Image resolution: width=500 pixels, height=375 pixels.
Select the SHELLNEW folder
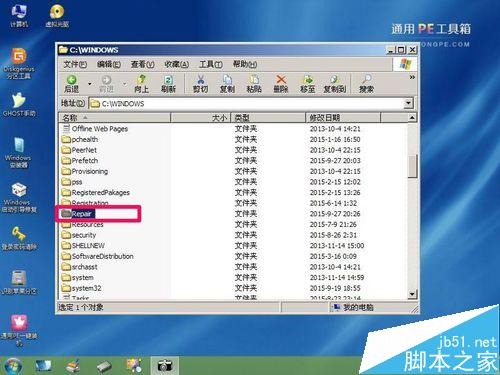click(x=83, y=246)
